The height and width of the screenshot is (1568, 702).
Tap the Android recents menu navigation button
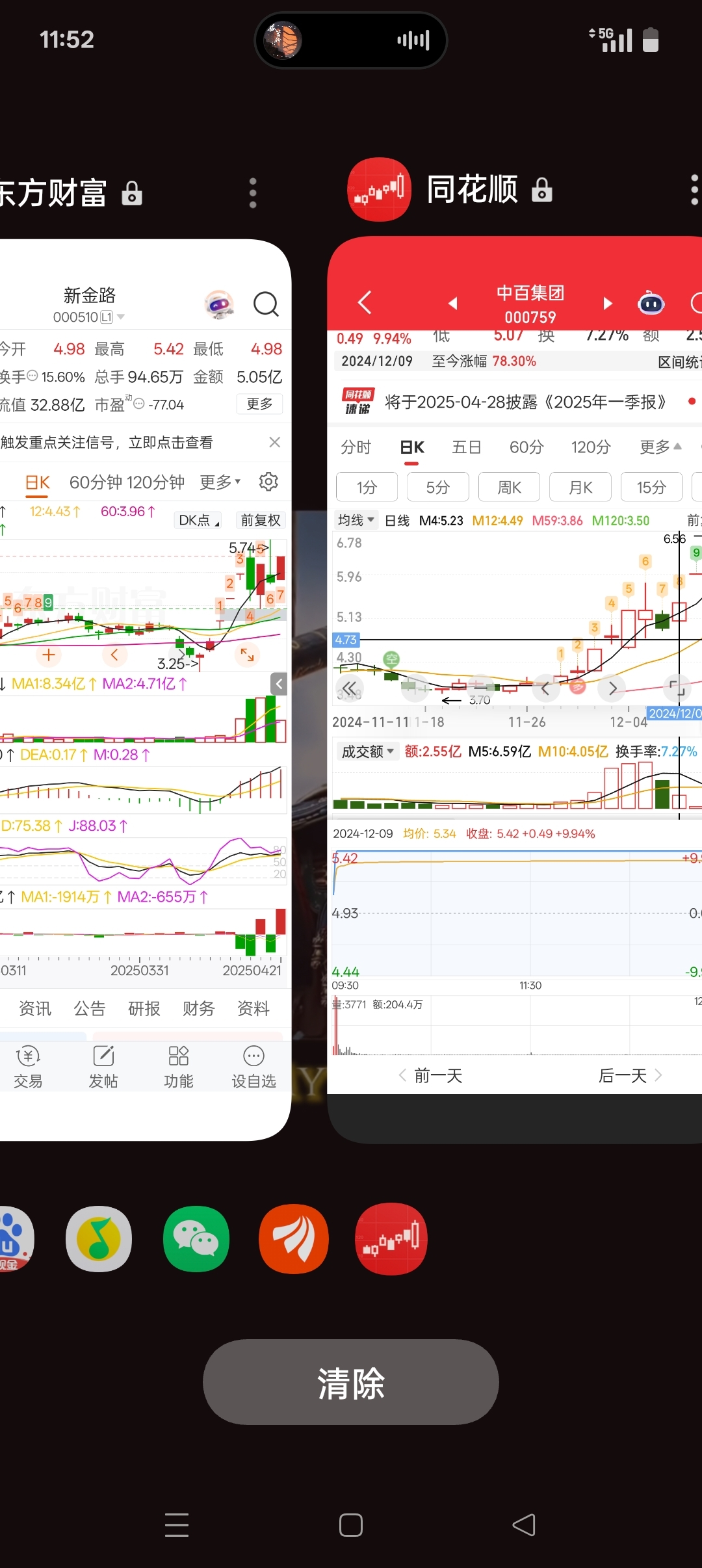coord(177,1525)
